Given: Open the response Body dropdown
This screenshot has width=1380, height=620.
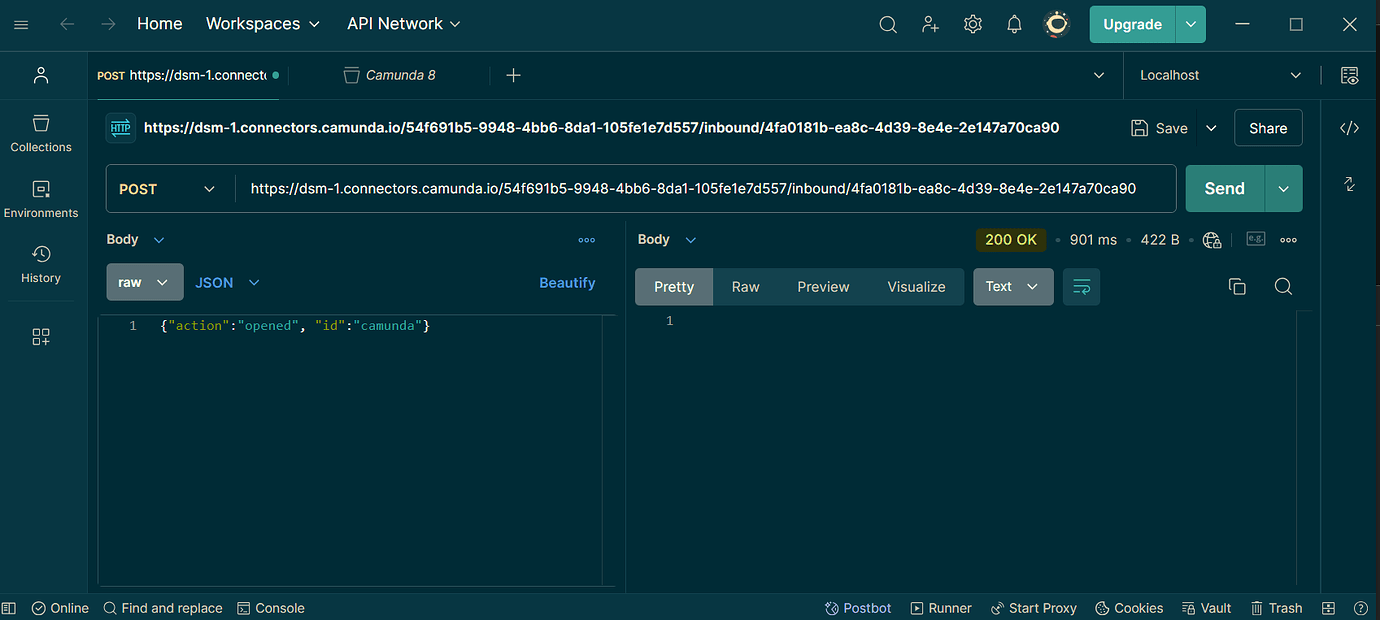Looking at the screenshot, I should tap(667, 240).
